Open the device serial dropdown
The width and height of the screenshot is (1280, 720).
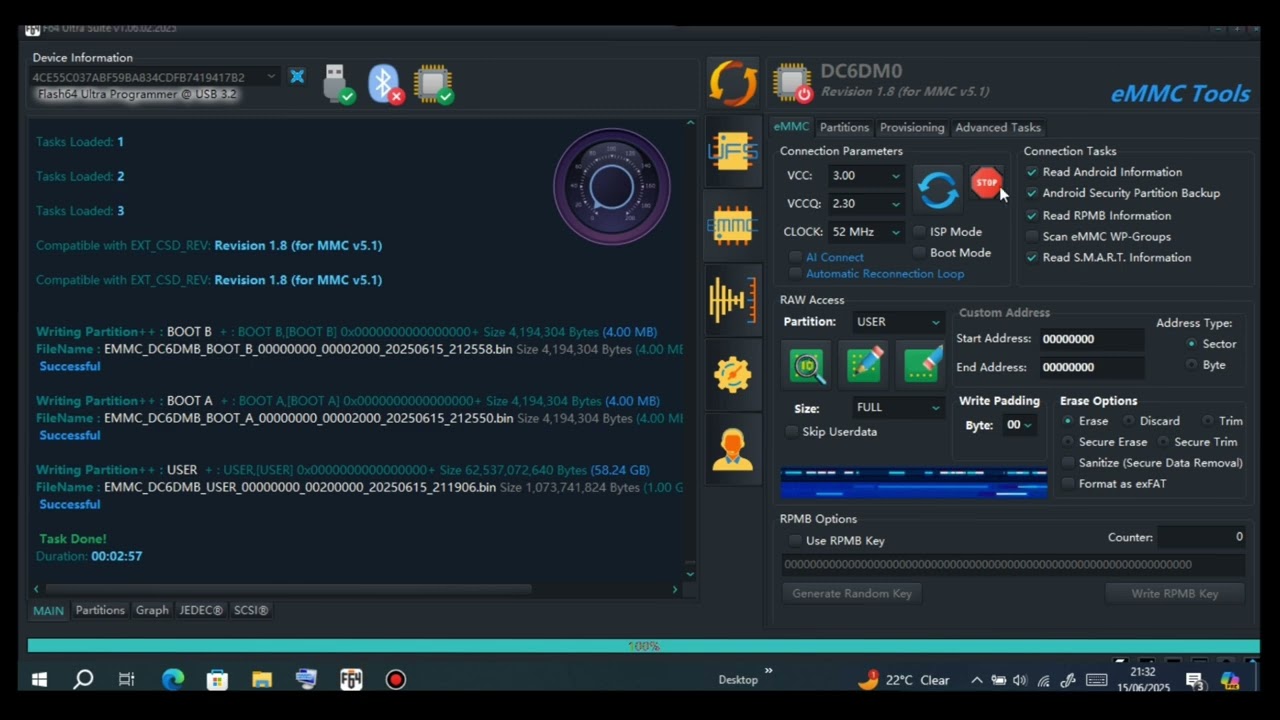154,77
